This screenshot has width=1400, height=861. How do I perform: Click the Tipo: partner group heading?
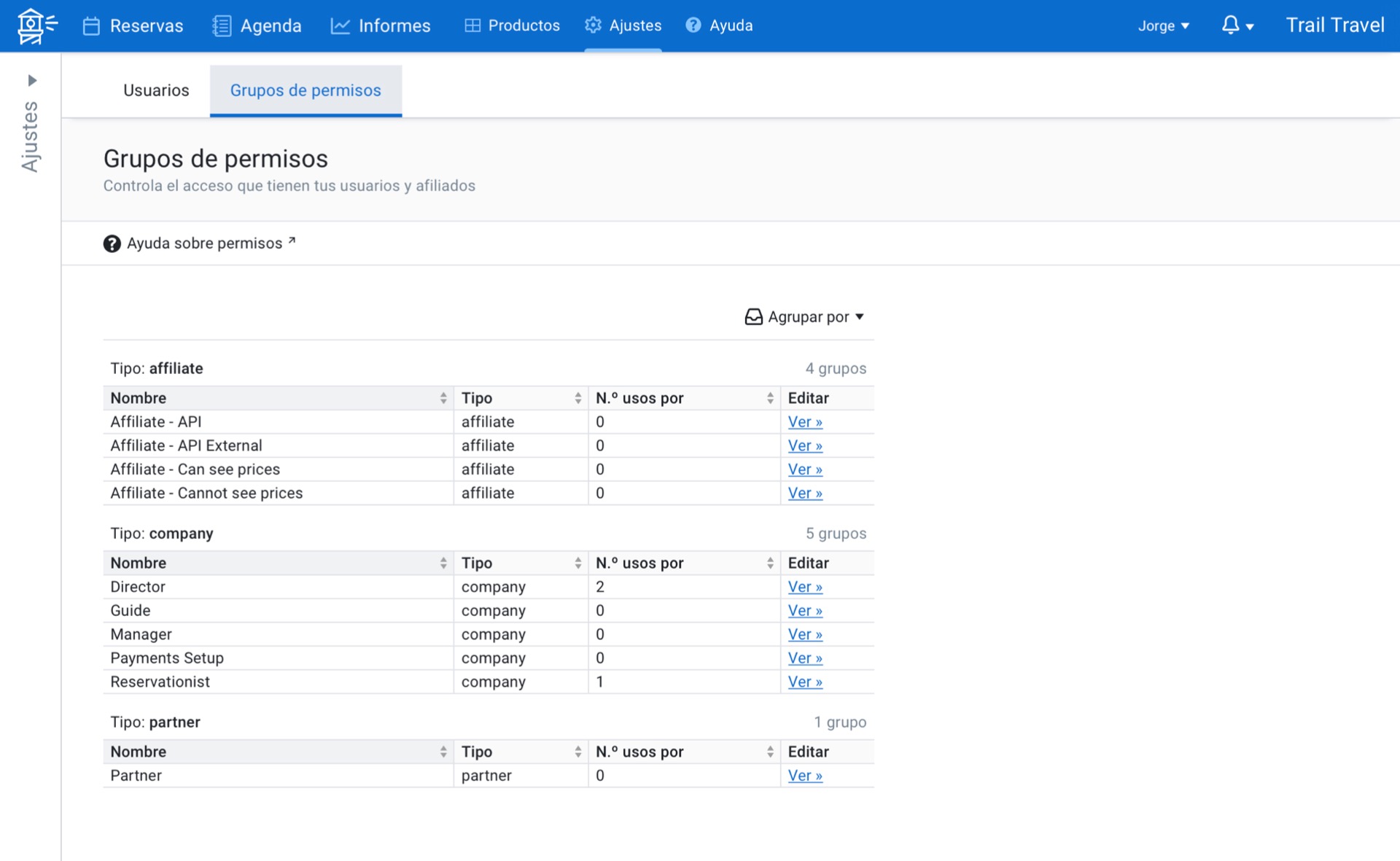[155, 722]
